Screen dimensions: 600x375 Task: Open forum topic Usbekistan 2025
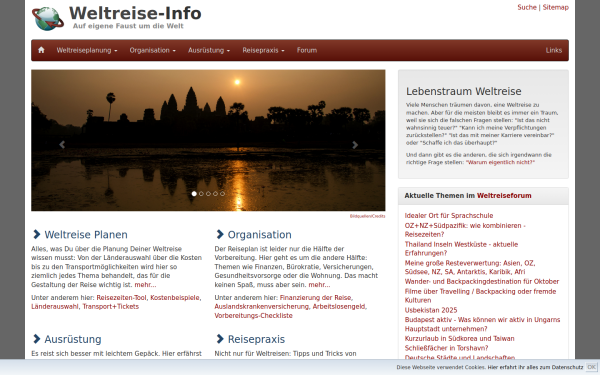click(x=431, y=310)
